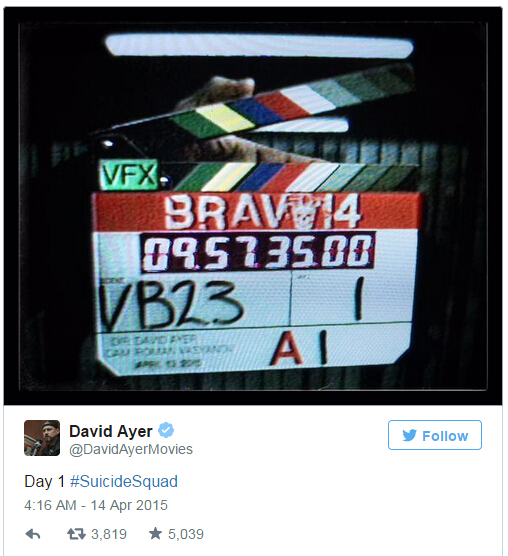The height and width of the screenshot is (556, 508).
Task: Click the 09573500 timecode display
Action: click(258, 253)
